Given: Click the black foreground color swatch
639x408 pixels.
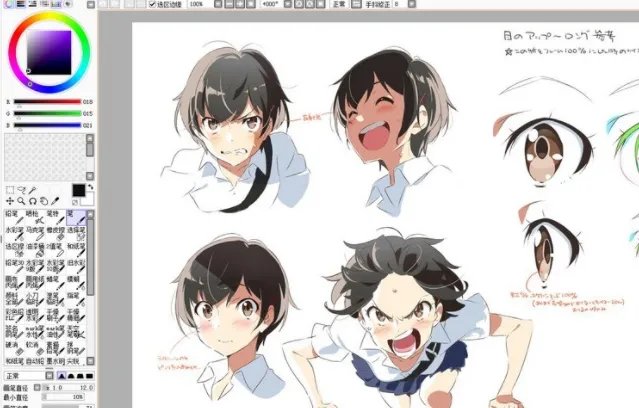Looking at the screenshot, I should click(x=79, y=190).
